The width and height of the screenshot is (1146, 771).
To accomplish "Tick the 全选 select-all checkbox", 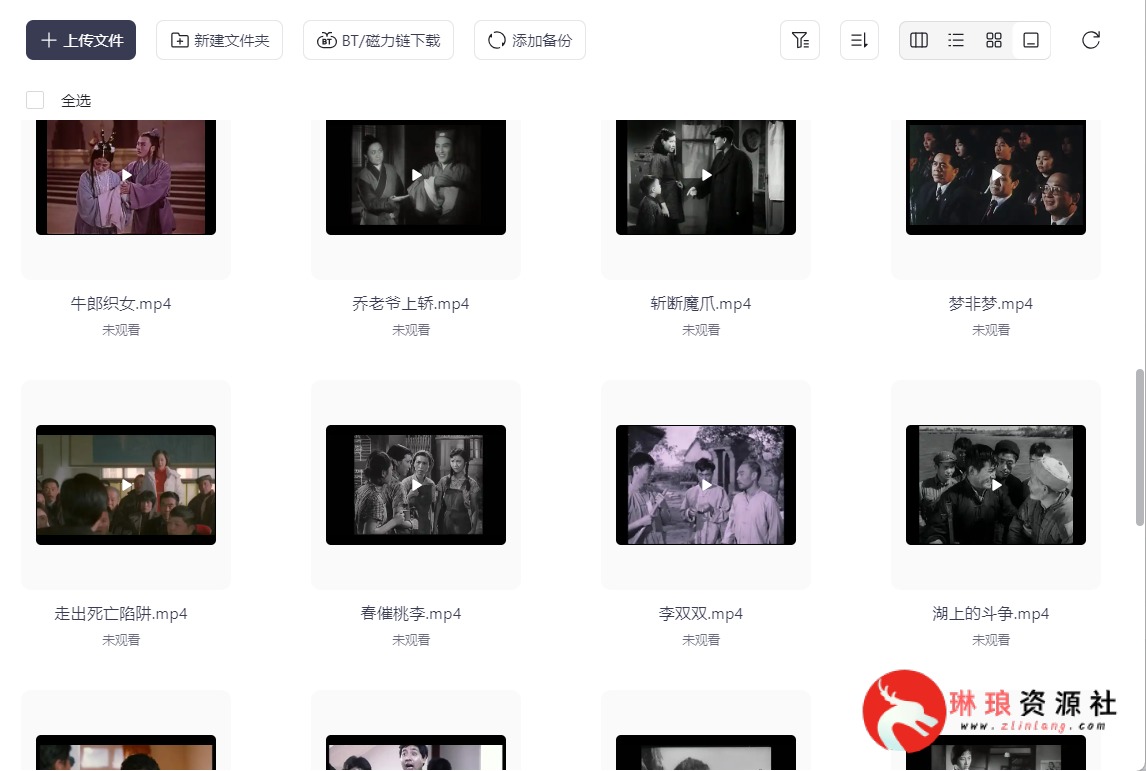I will pyautogui.click(x=35, y=100).
